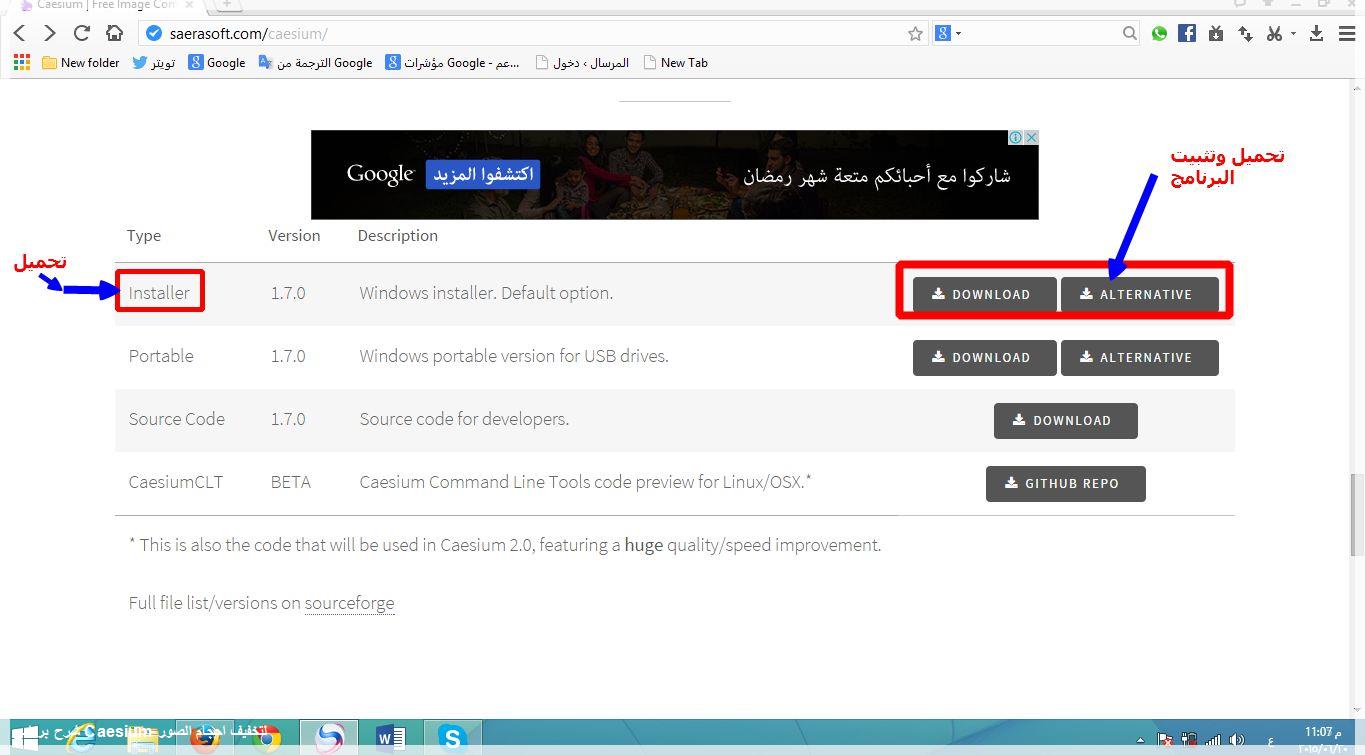The height and width of the screenshot is (755, 1365).
Task: Go back with the browser back arrow
Action: point(19,33)
